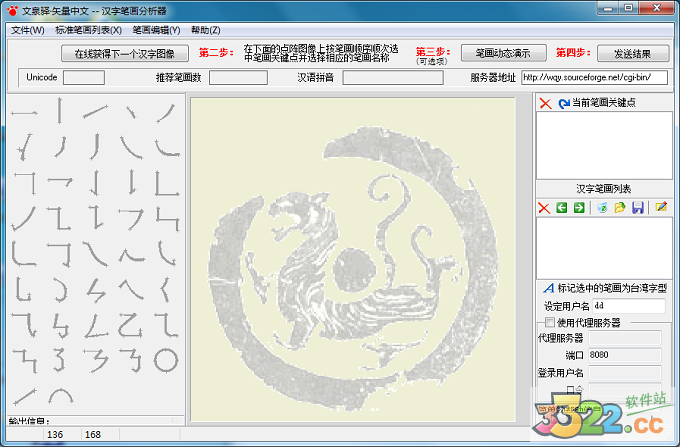Open the 帮助(Z) menu
The image size is (680, 447).
[206, 30]
